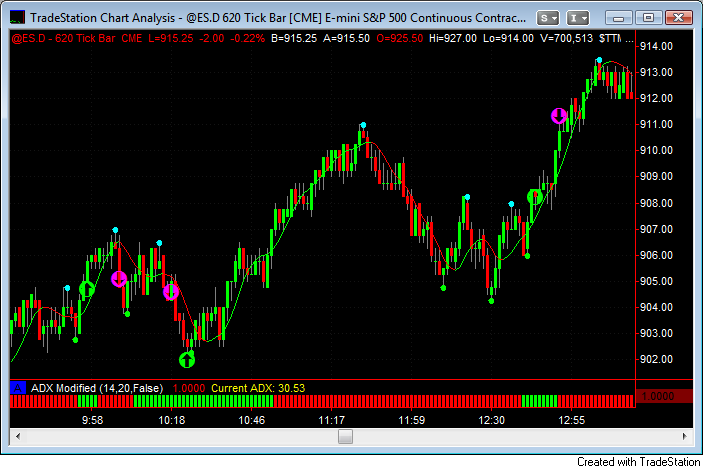703x468 pixels.
Task: Click the right scroll arrow of horizontal scrollbar
Action: 685,436
